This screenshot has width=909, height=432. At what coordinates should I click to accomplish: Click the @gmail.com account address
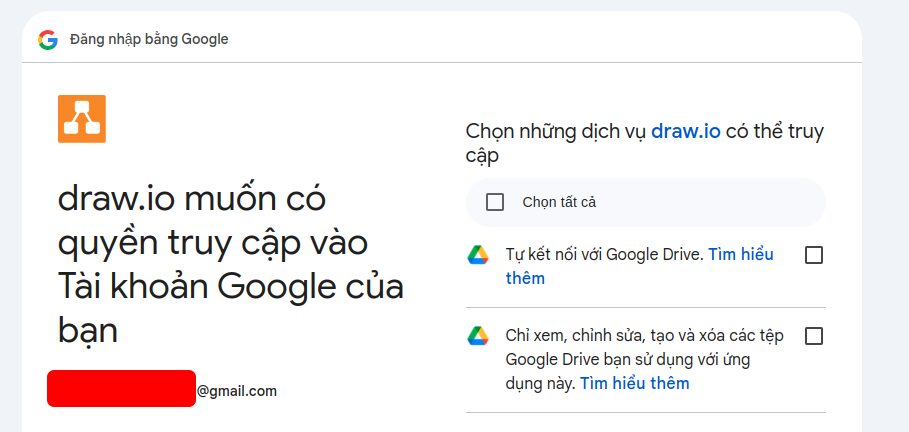pos(237,391)
